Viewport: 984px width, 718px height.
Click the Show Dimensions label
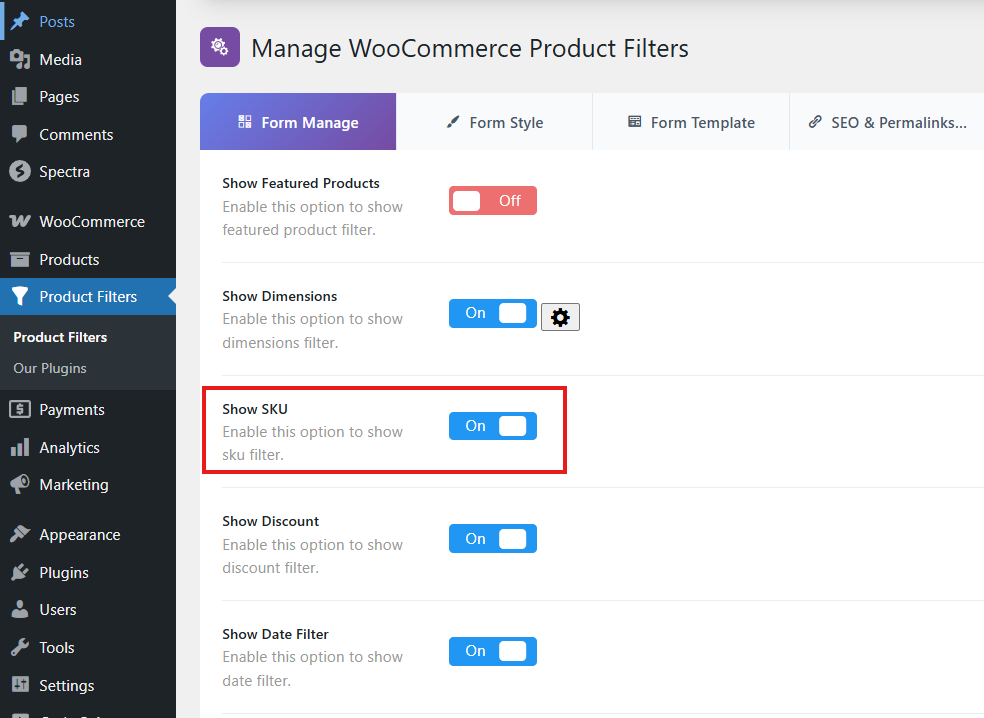pyautogui.click(x=279, y=296)
